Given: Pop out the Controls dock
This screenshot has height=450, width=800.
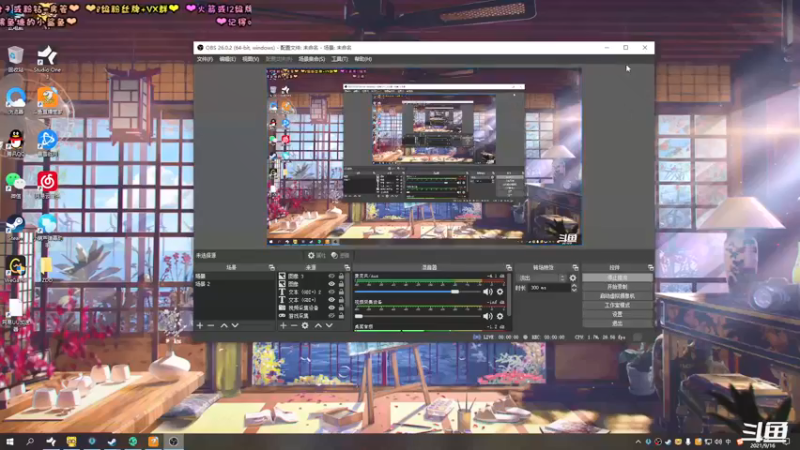Looking at the screenshot, I should click(651, 267).
